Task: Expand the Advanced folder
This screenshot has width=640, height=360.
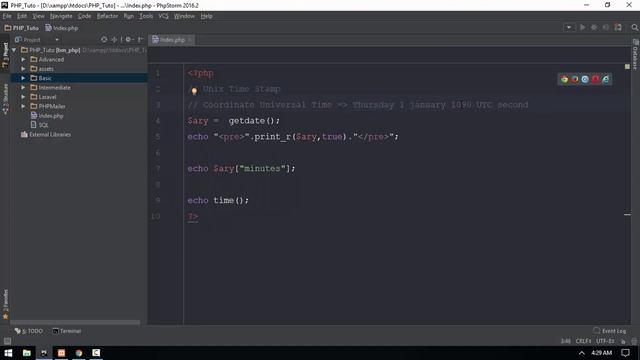Action: [23, 60]
